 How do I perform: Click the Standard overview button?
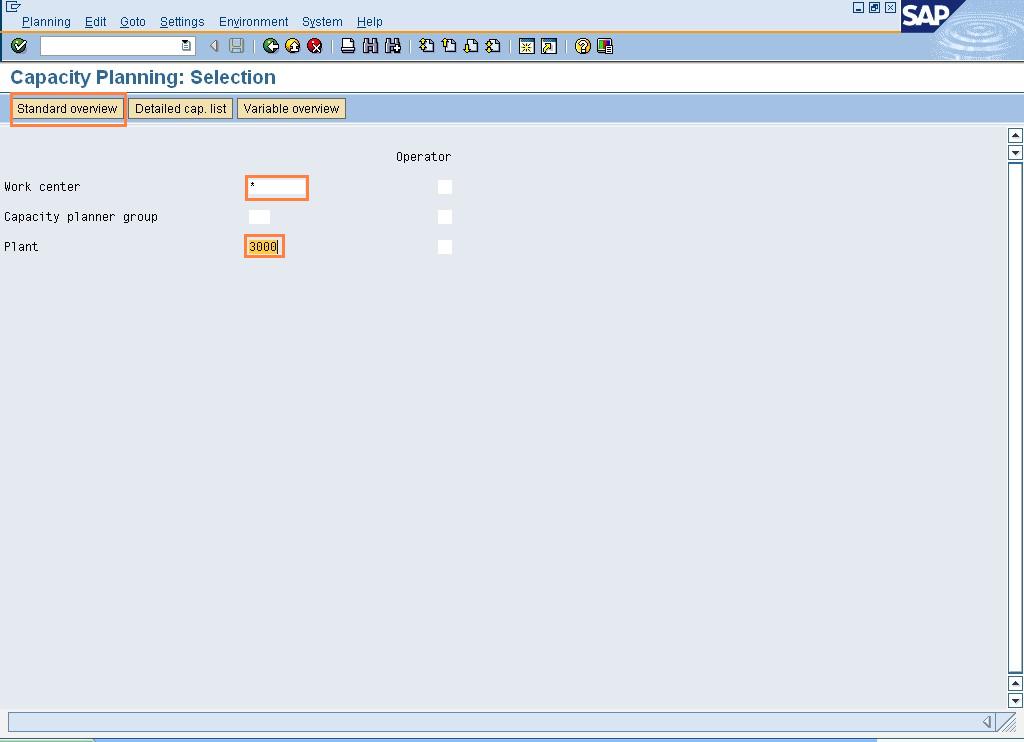click(67, 109)
